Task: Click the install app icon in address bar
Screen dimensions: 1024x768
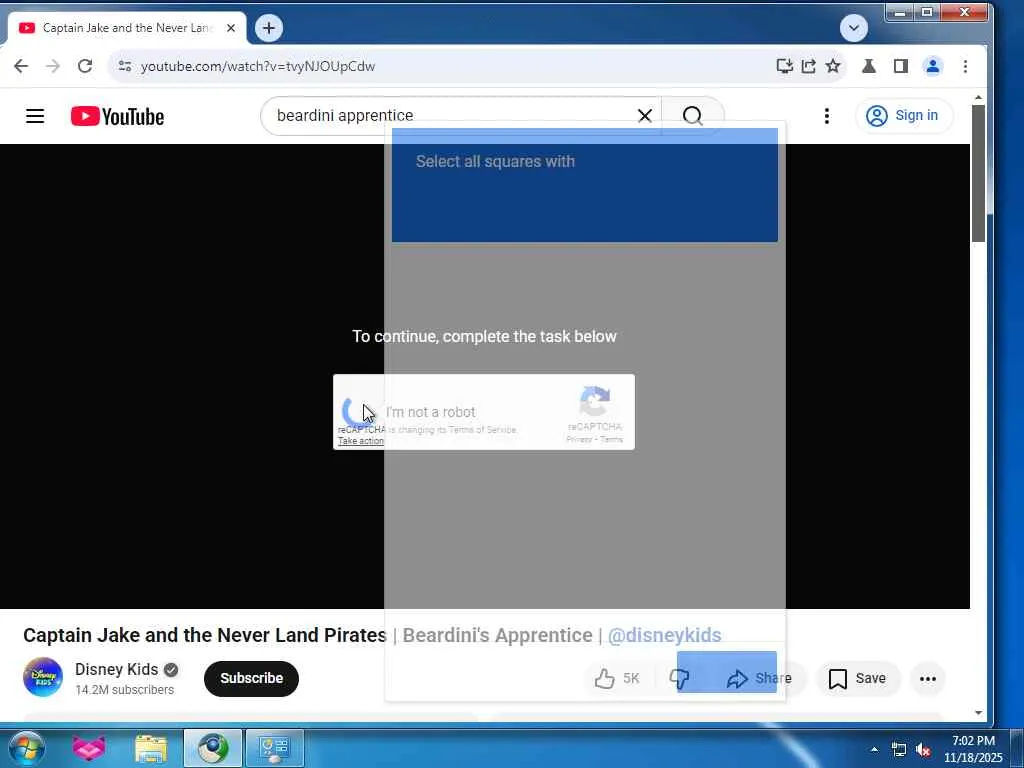Action: tap(784, 66)
